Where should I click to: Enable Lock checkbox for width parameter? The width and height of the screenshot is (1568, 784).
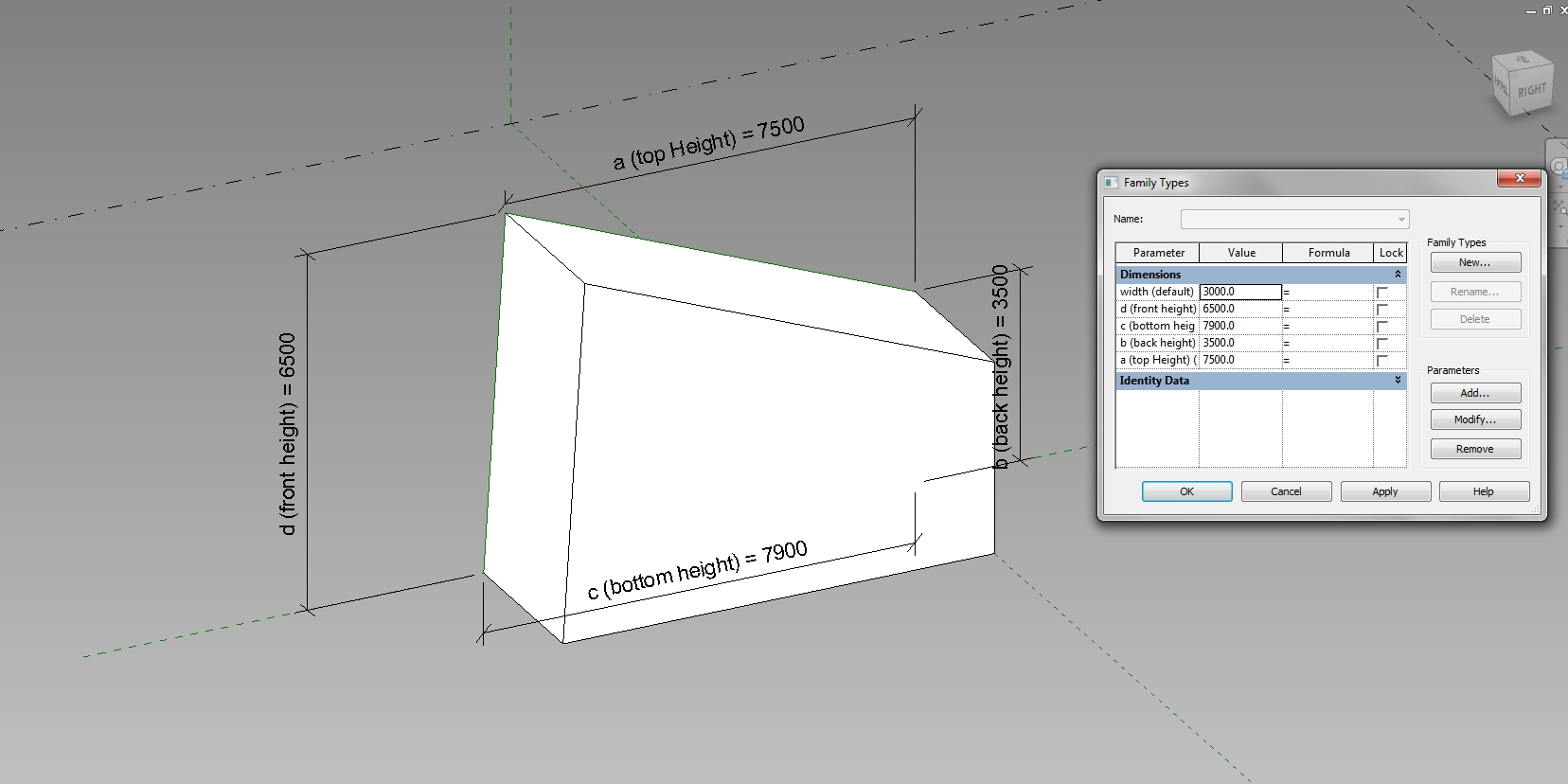1382,293
